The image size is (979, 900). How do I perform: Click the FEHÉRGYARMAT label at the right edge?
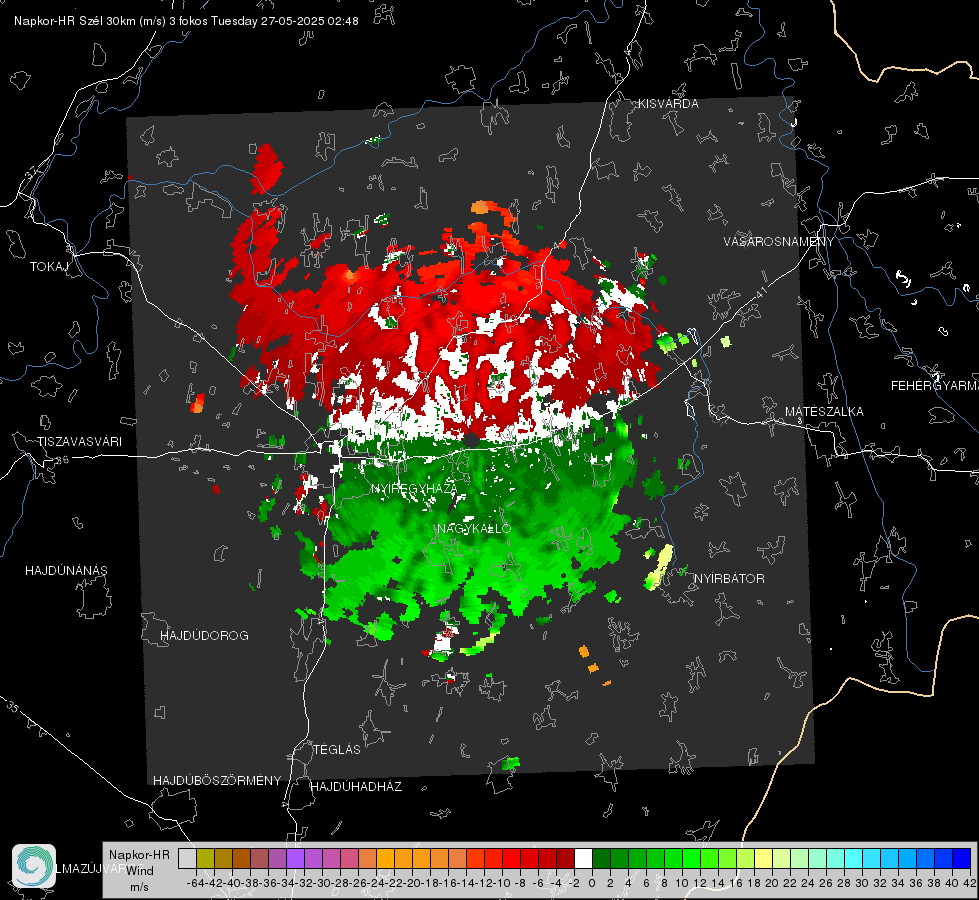(934, 385)
